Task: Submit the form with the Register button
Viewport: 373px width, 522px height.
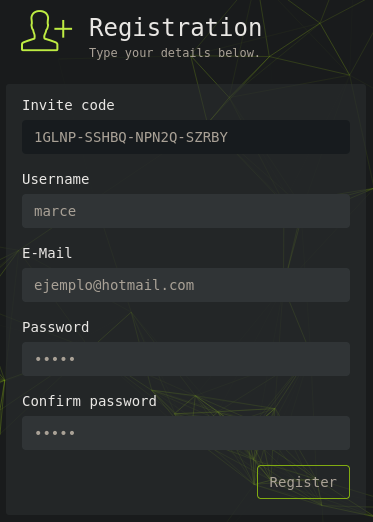Action: tap(303, 482)
